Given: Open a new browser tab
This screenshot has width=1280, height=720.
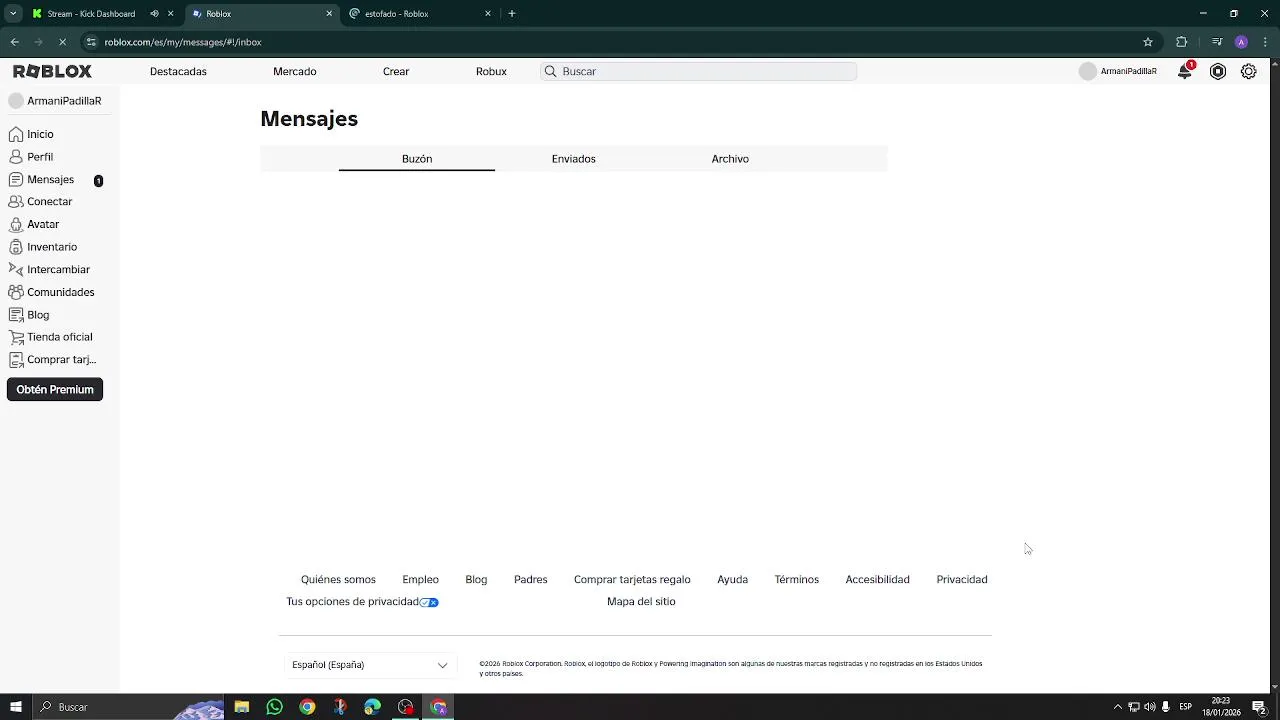Looking at the screenshot, I should (x=512, y=14).
